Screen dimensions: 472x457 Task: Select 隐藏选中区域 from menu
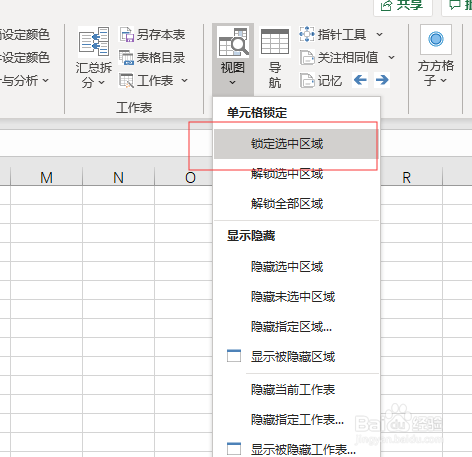tap(296, 267)
